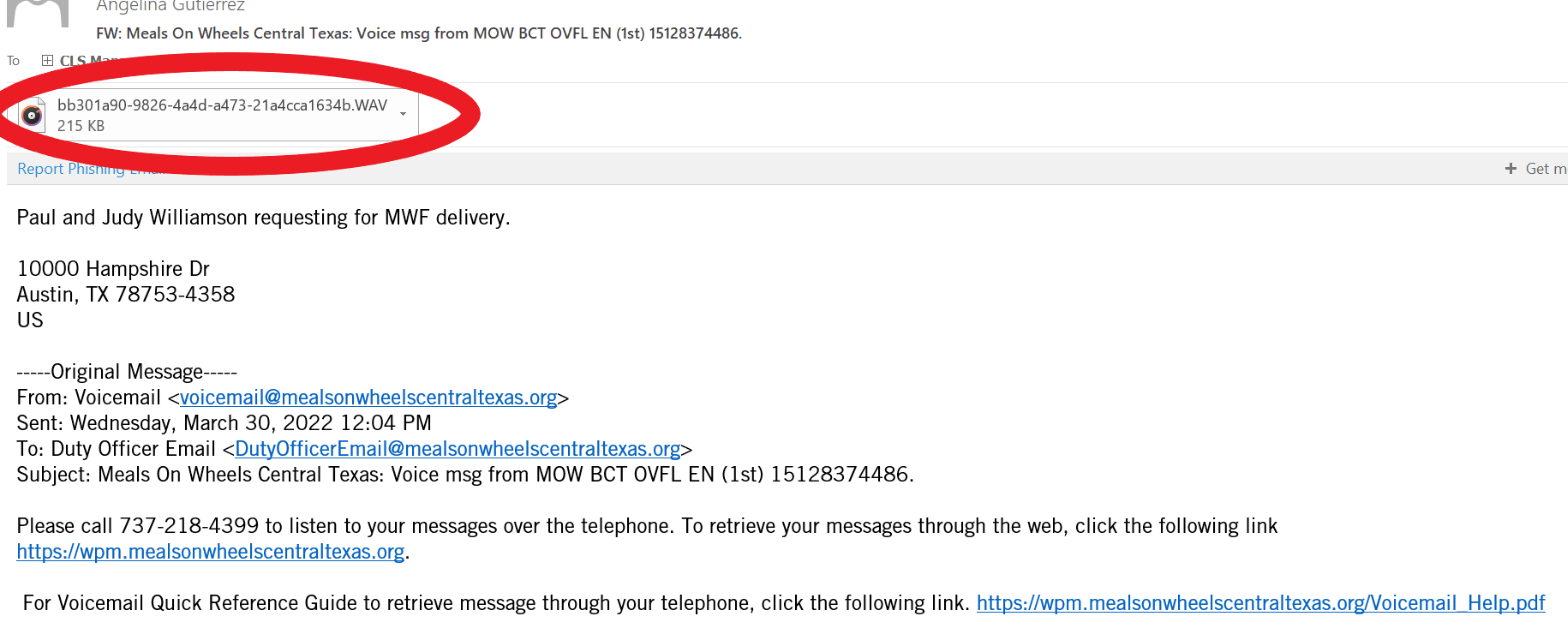Screen dimensions: 1568x637
Task: Click the voicemail@mealsonwheelscentraltexas.org email link
Action: point(368,398)
